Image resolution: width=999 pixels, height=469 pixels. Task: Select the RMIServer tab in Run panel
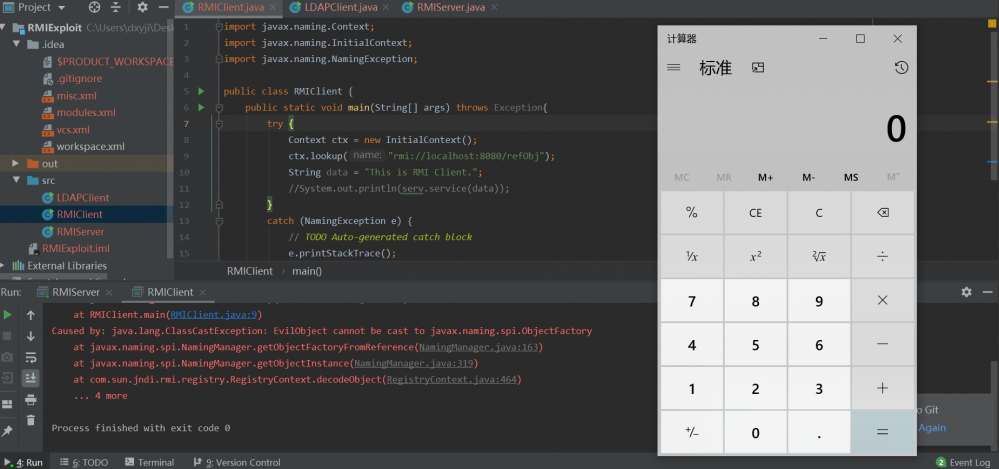point(80,292)
